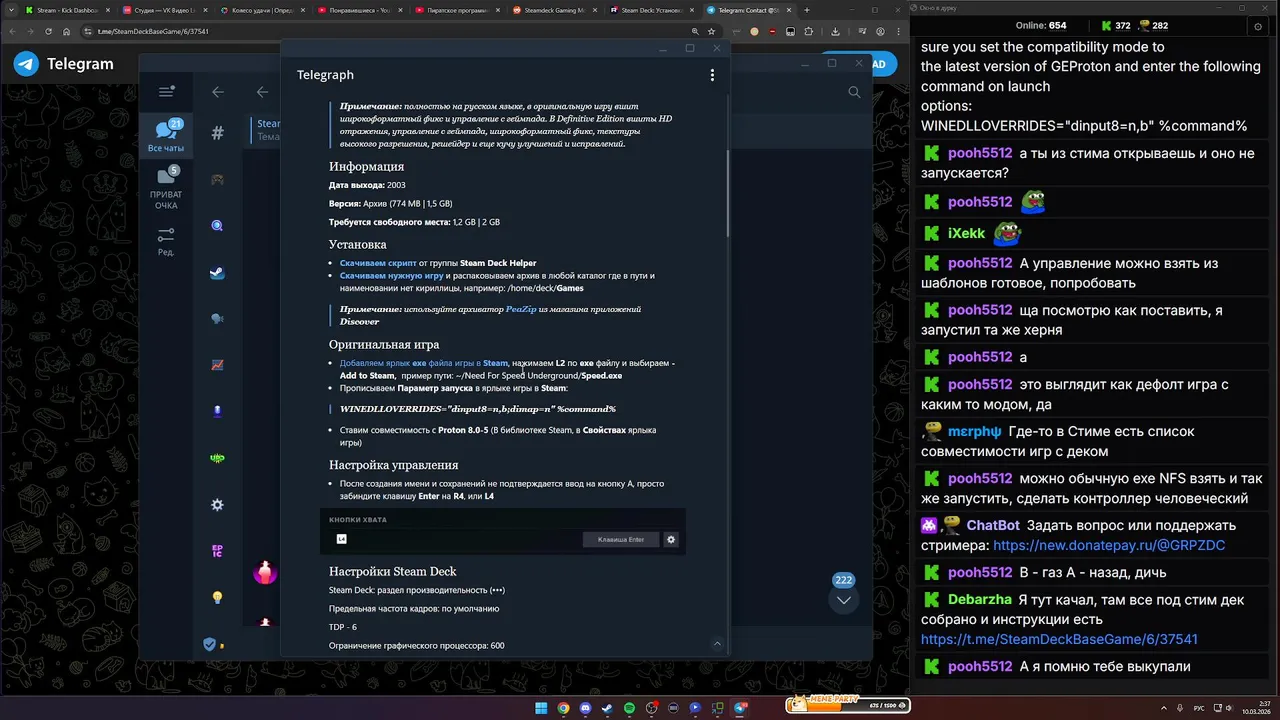Select the speech bubbles topic icon
This screenshot has height=720, width=1280.
pos(217,319)
